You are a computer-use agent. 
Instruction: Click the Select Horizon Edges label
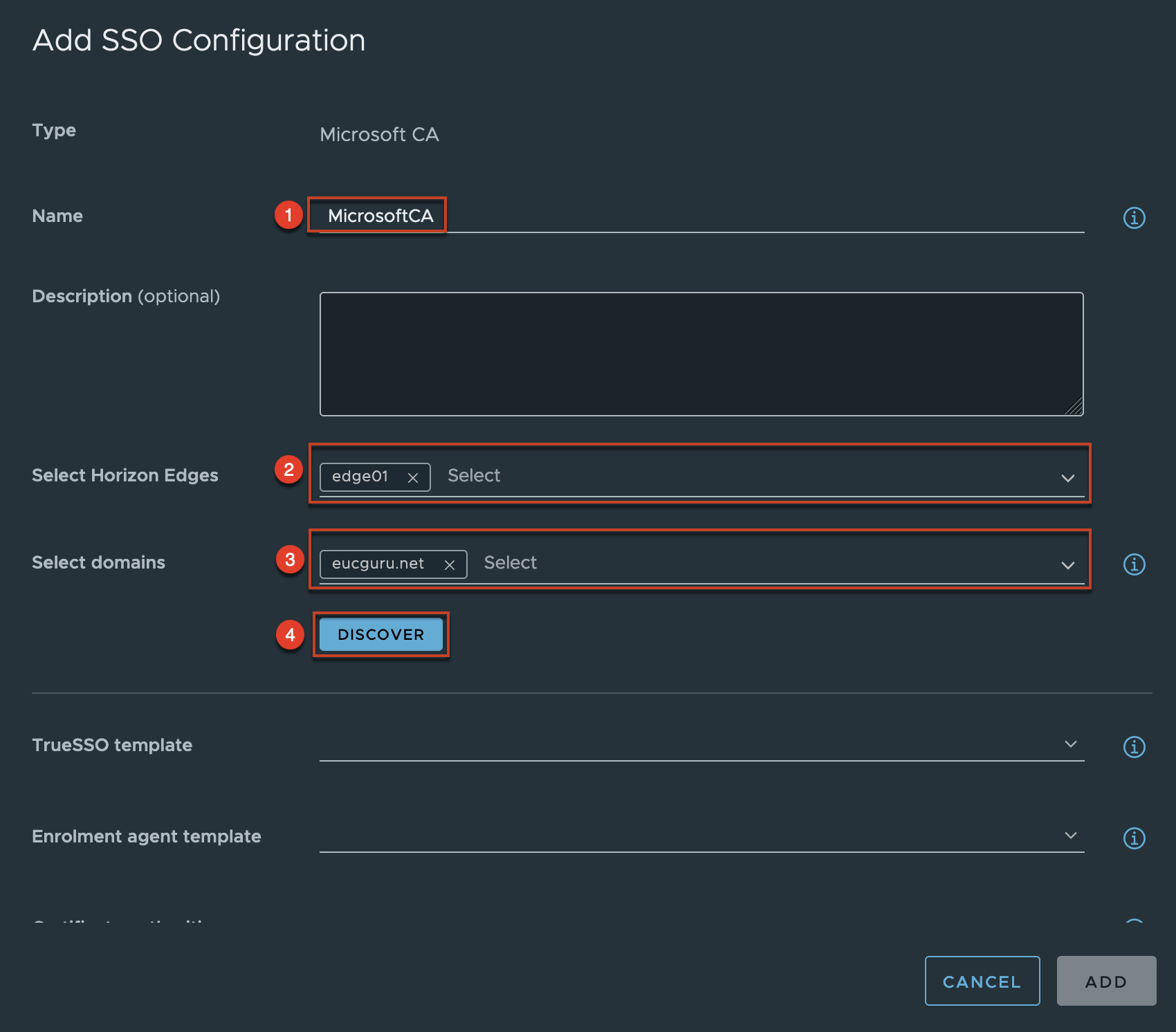[125, 475]
